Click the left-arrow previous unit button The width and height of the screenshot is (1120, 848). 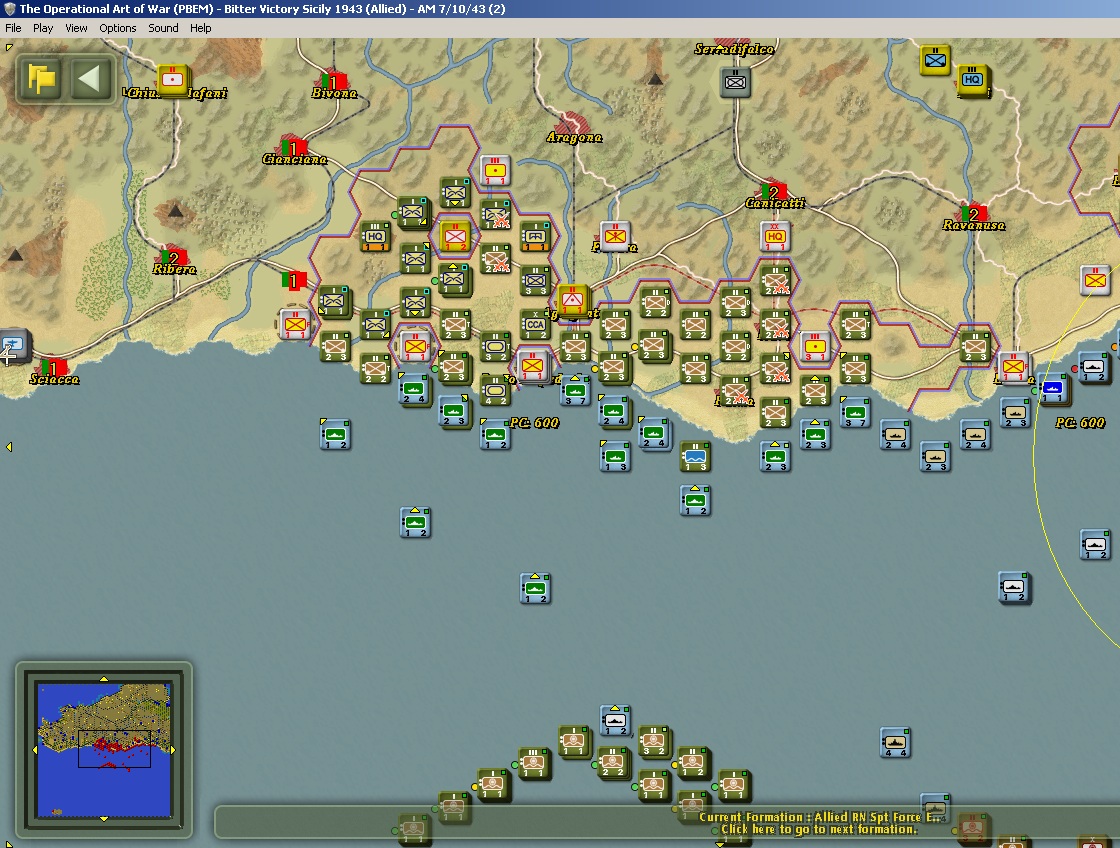point(90,78)
